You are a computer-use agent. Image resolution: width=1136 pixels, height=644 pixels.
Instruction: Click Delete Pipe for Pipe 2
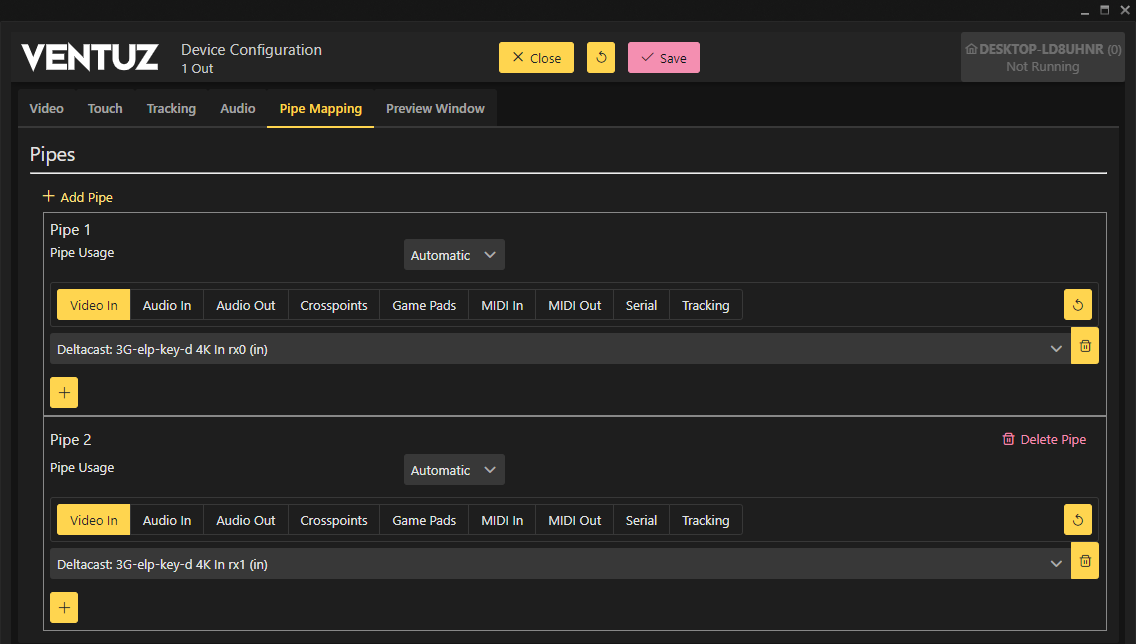[x=1044, y=439]
